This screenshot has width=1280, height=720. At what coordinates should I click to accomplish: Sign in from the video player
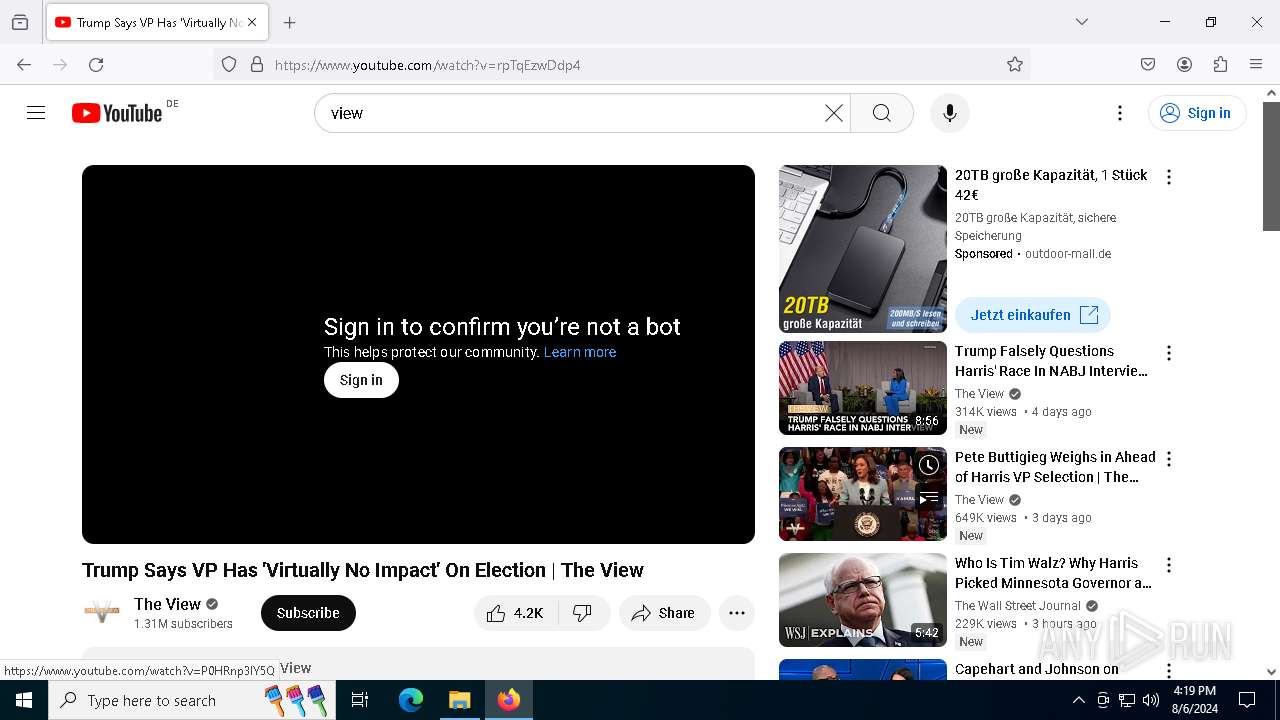point(361,380)
